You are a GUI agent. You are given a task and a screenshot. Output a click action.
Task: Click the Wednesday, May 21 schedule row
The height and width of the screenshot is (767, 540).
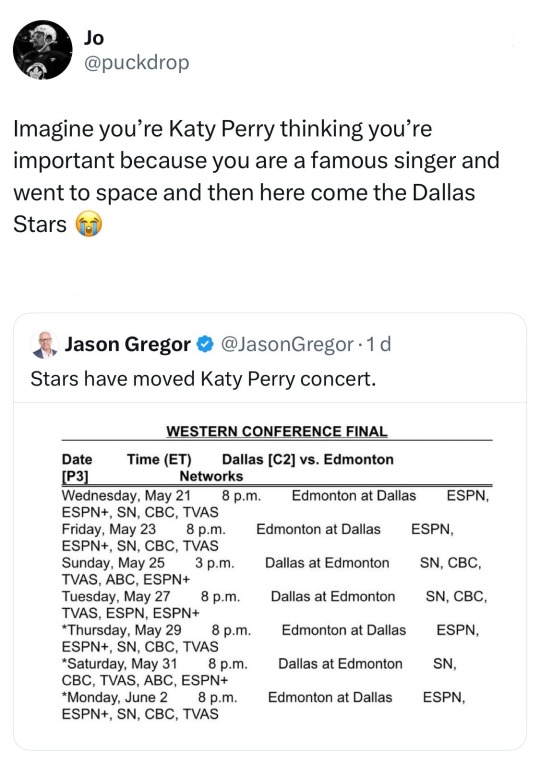coord(275,504)
